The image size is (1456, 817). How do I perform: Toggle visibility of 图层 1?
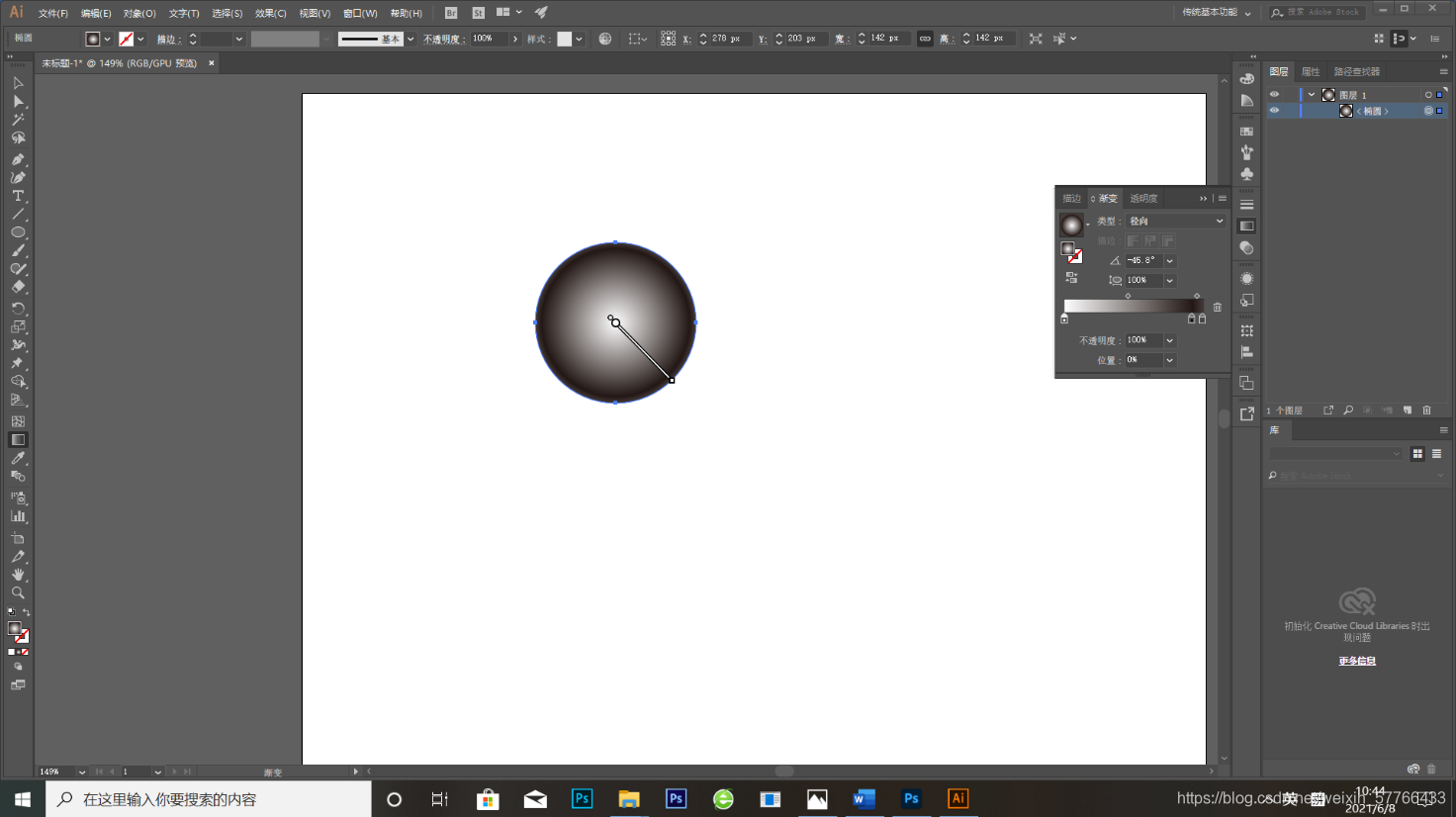(1274, 95)
